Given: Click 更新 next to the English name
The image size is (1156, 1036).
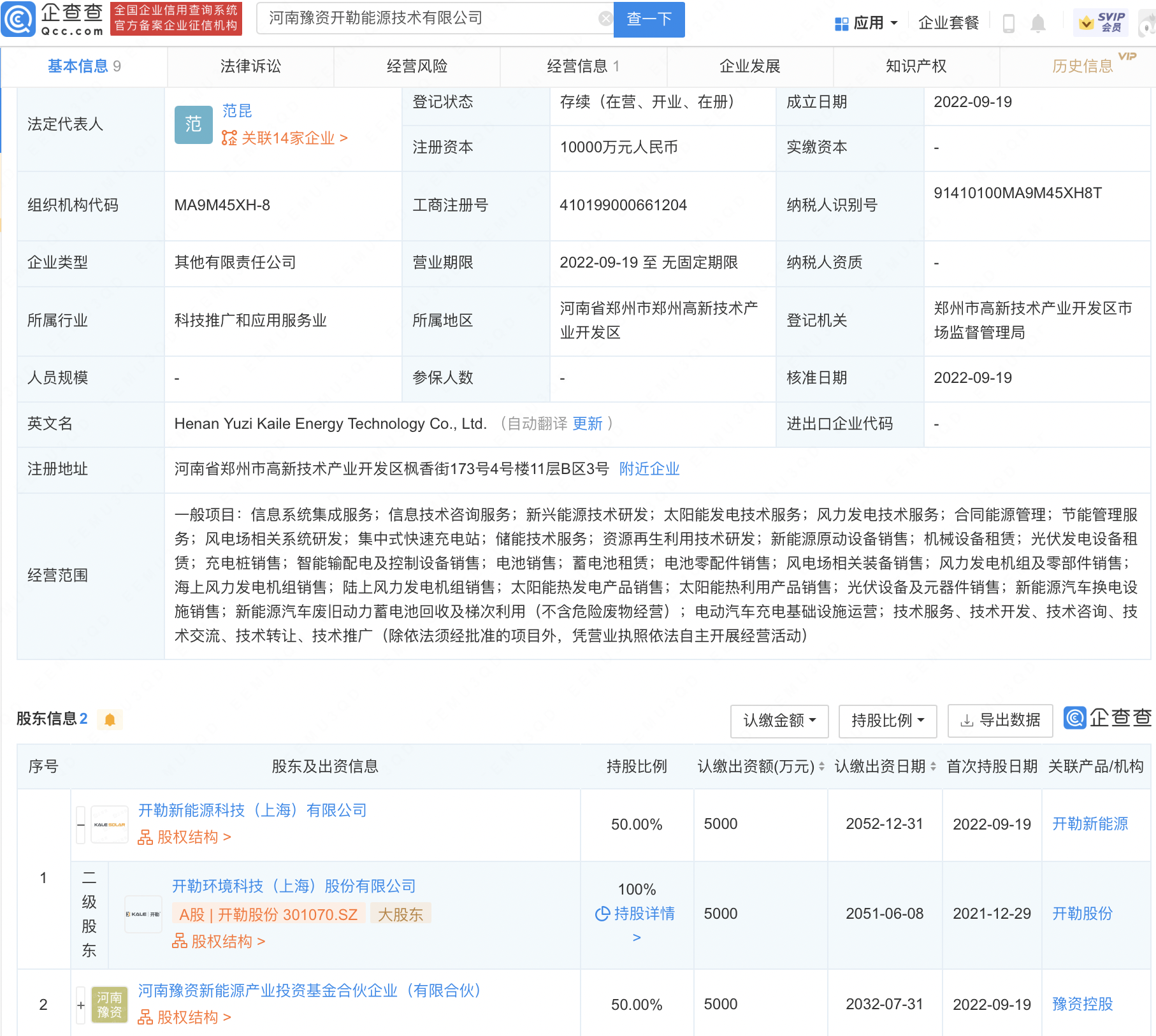Looking at the screenshot, I should (x=587, y=424).
